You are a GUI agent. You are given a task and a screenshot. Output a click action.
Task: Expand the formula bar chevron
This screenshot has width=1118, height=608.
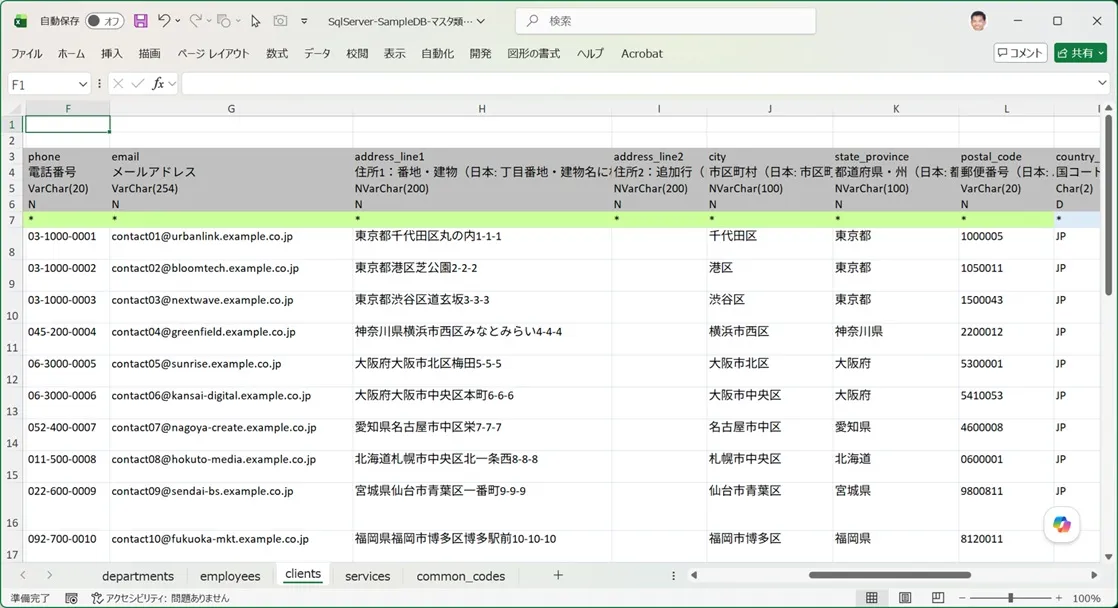[1102, 84]
